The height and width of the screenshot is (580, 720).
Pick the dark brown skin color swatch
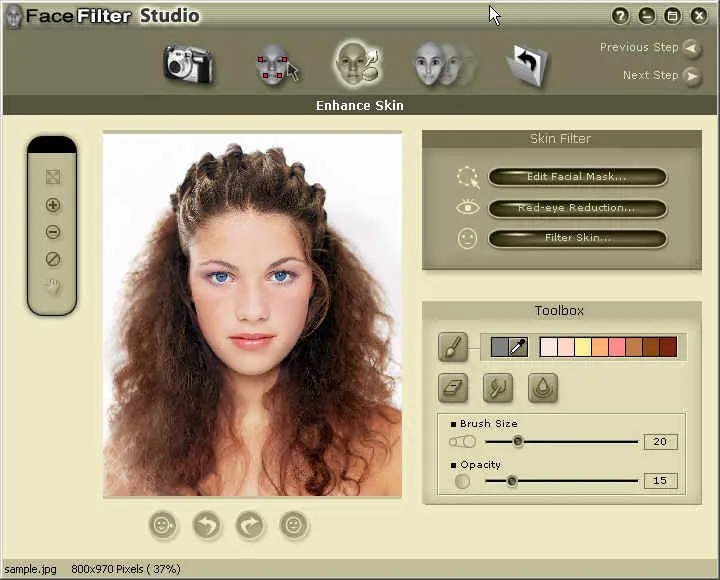coord(668,347)
